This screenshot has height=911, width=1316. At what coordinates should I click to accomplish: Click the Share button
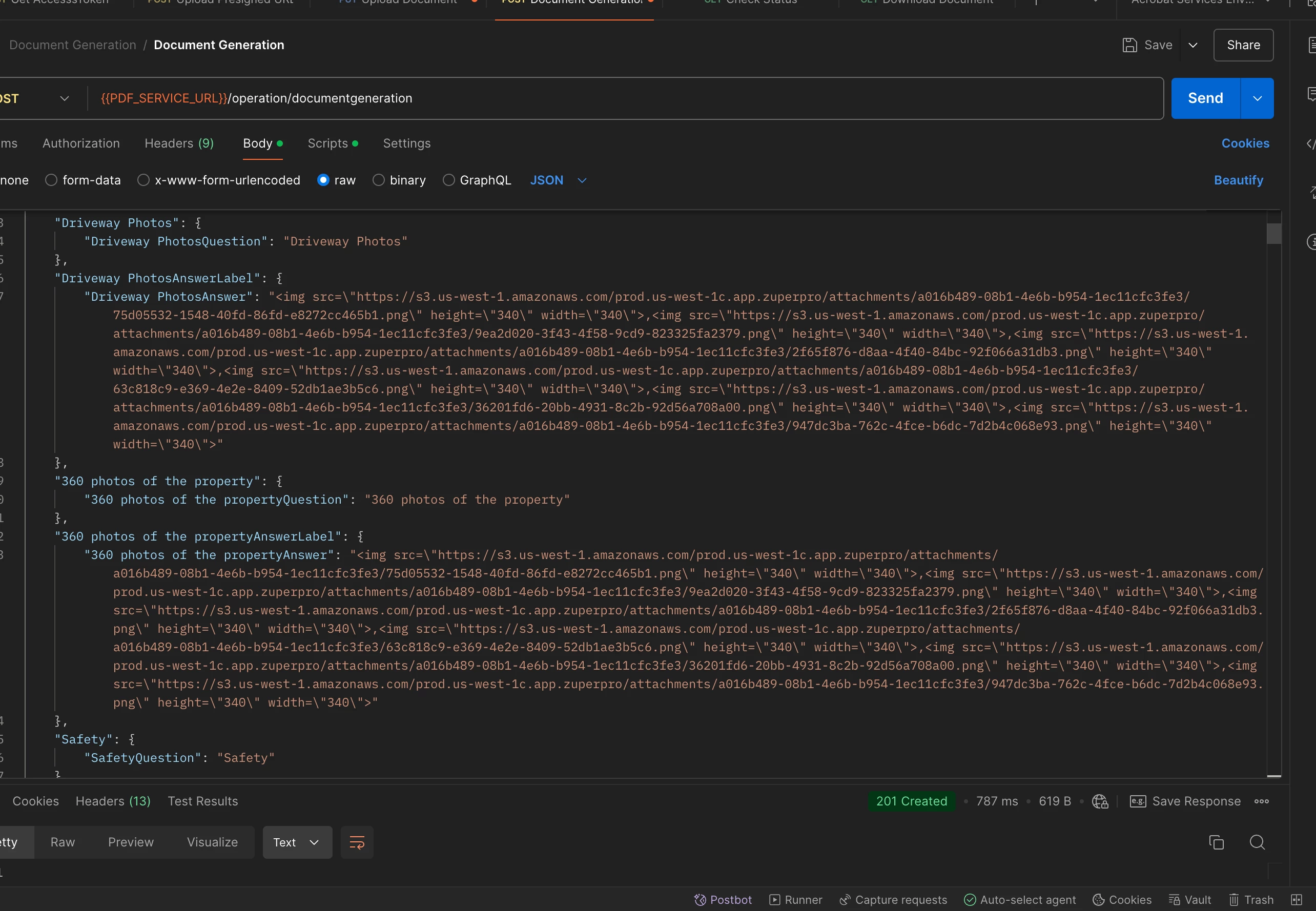(x=1243, y=45)
